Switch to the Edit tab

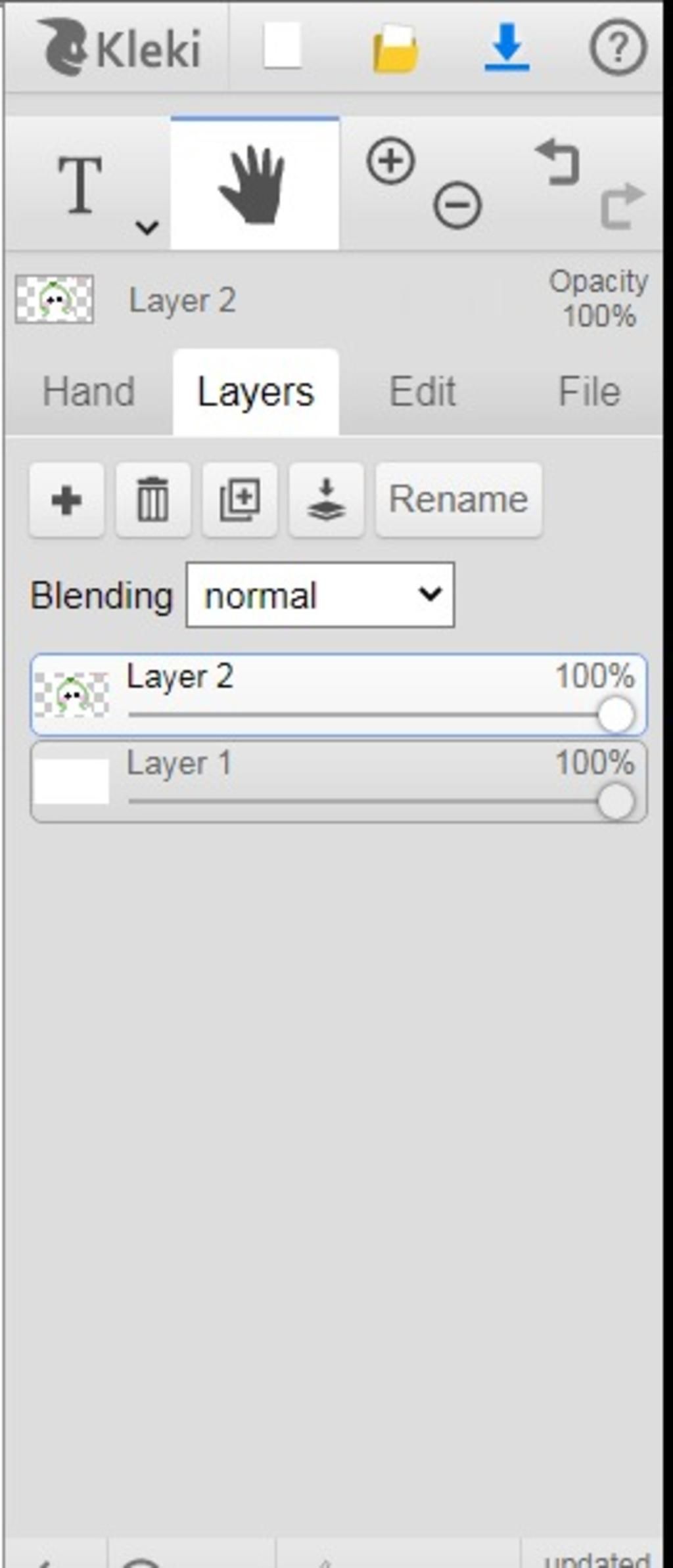[423, 392]
